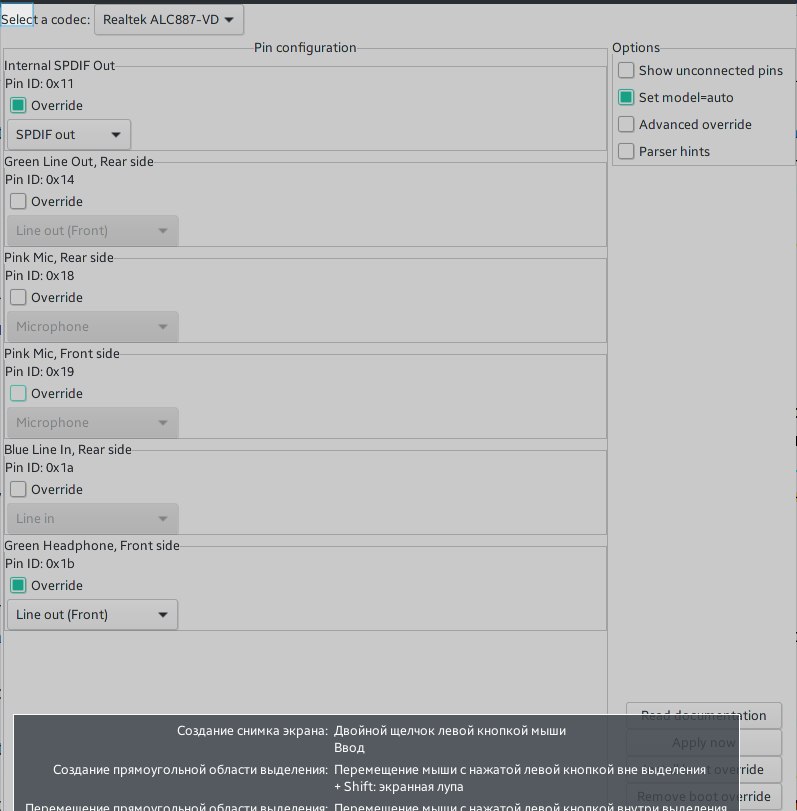
Task: Click the 'Pin ID: 0x1b' text
Action: click(x=39, y=564)
